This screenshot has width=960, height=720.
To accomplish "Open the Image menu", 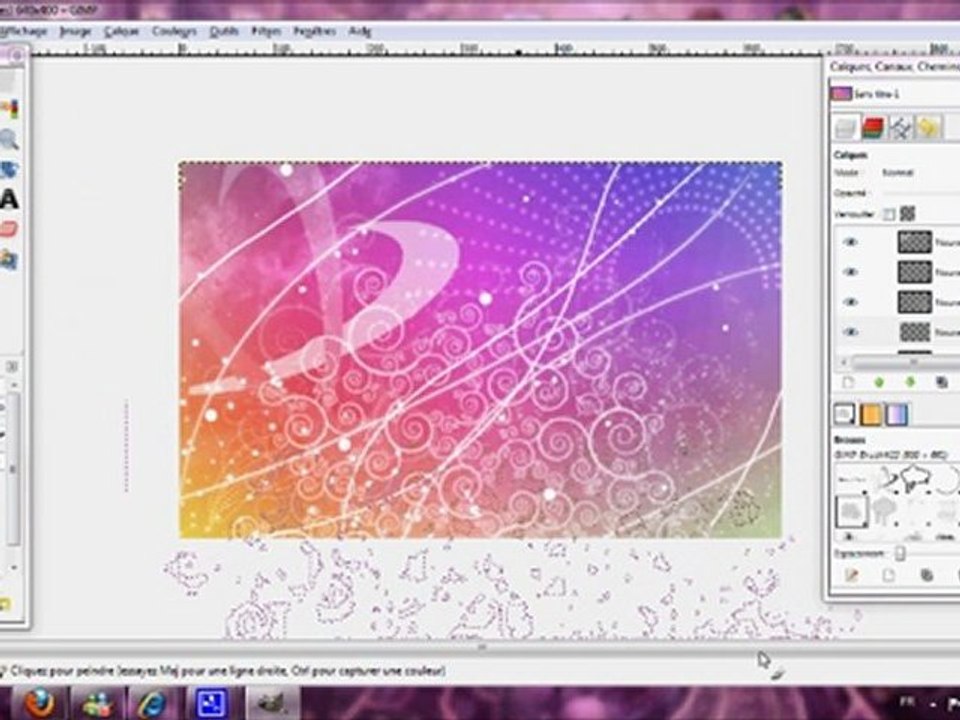I will [x=75, y=31].
